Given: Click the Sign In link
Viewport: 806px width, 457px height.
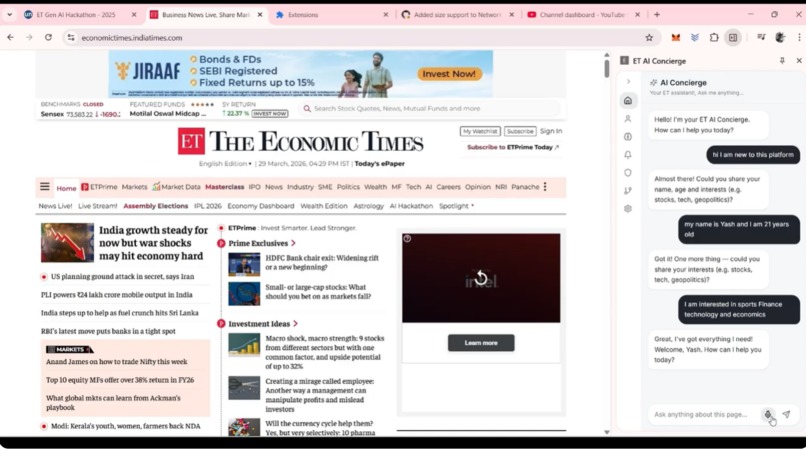Looking at the screenshot, I should pos(551,131).
